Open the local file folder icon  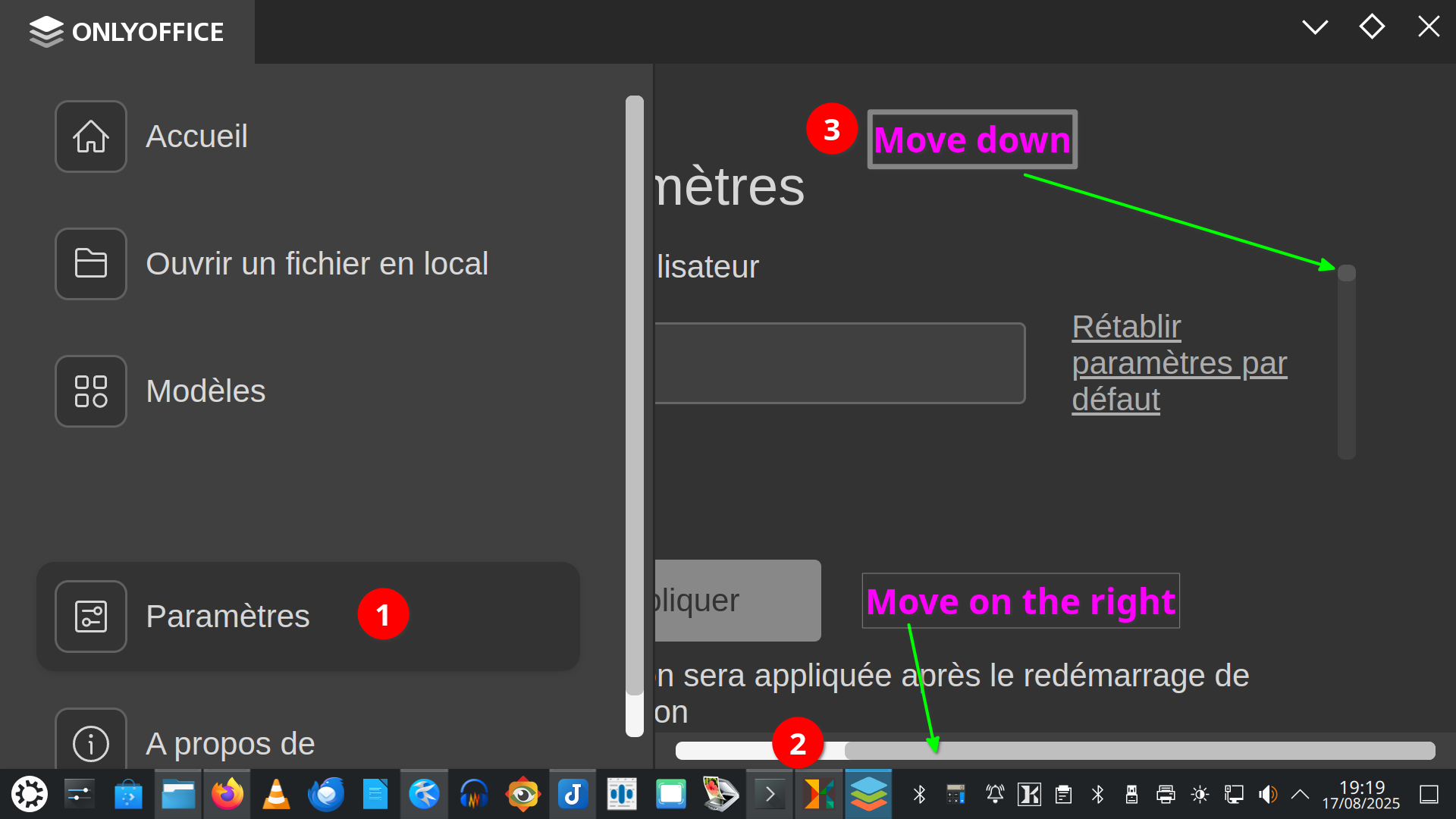pyautogui.click(x=90, y=264)
